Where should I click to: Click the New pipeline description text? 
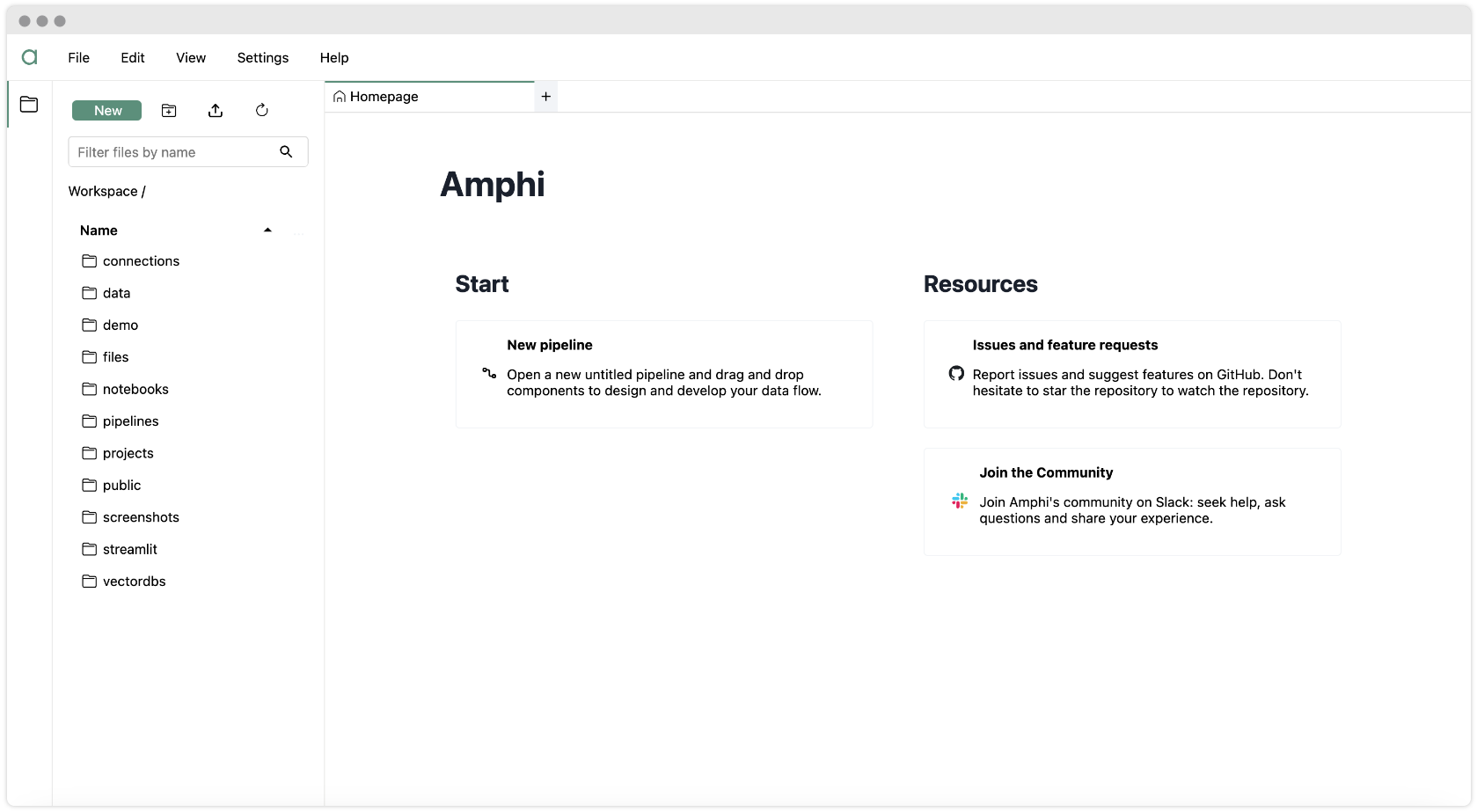tap(664, 383)
